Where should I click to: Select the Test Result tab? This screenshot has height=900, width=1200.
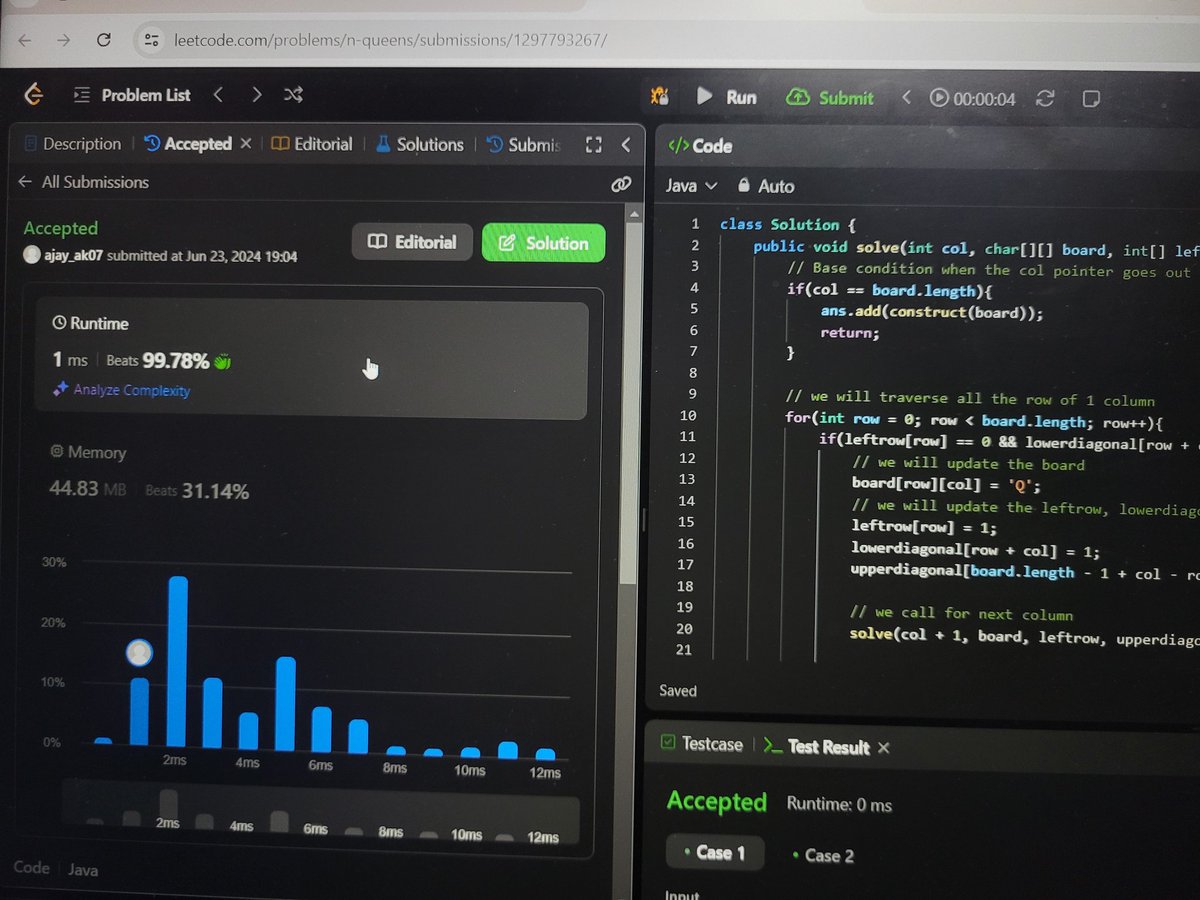(816, 746)
